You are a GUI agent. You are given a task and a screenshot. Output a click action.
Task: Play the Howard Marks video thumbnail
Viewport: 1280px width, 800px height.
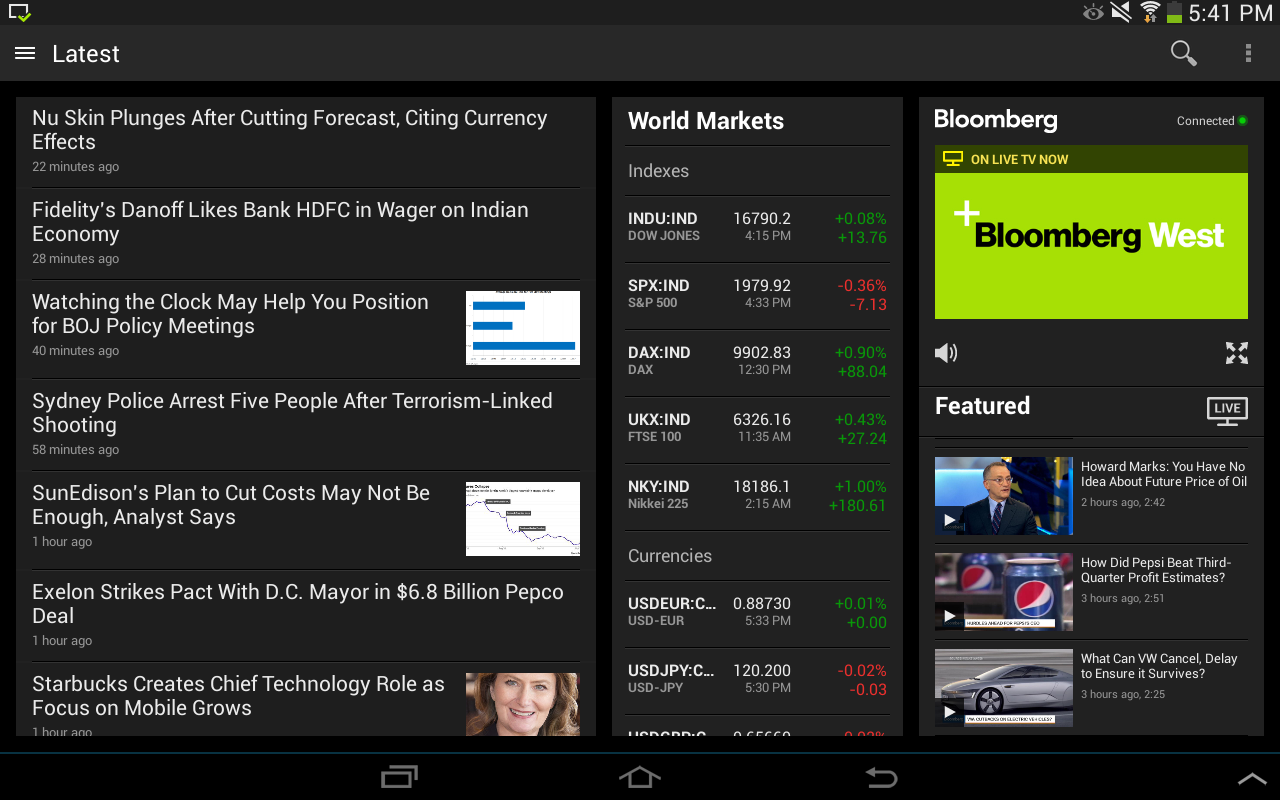point(1004,496)
